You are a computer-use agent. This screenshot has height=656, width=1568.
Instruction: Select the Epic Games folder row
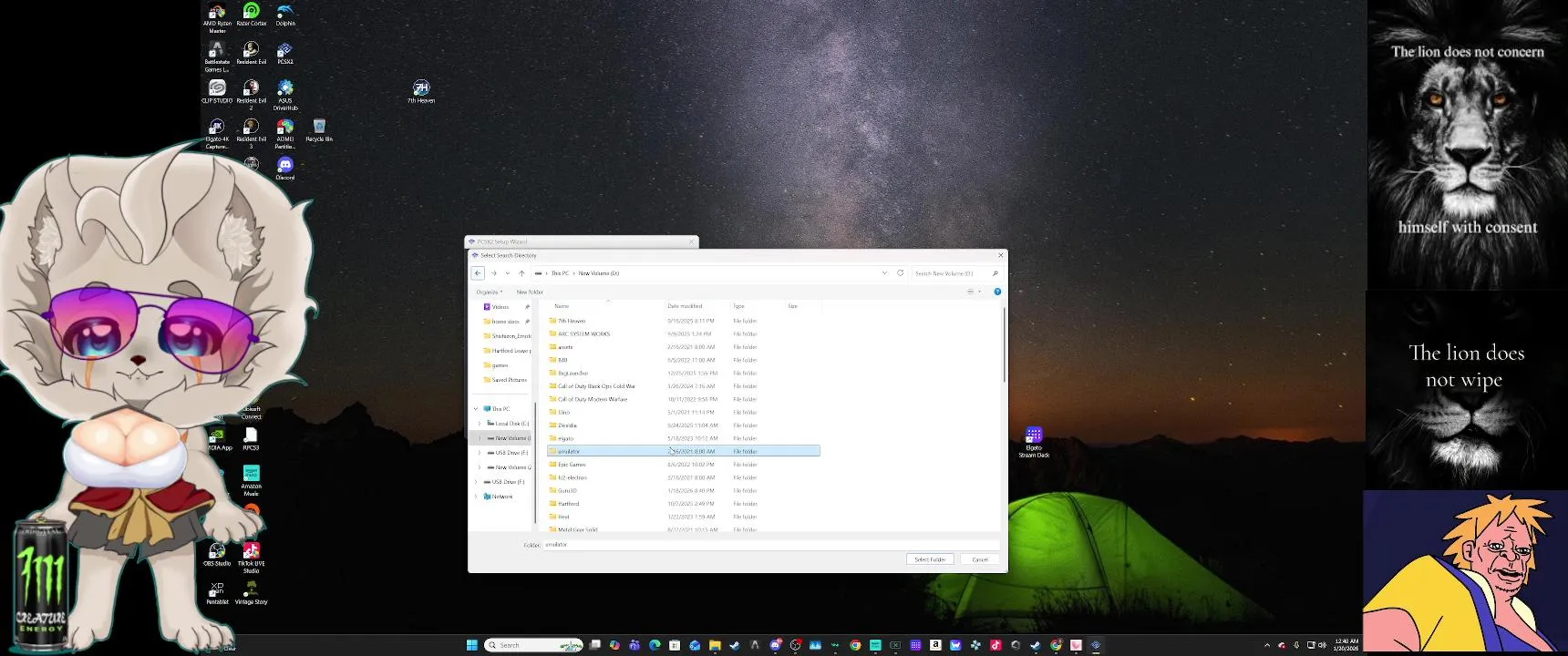[x=684, y=465]
